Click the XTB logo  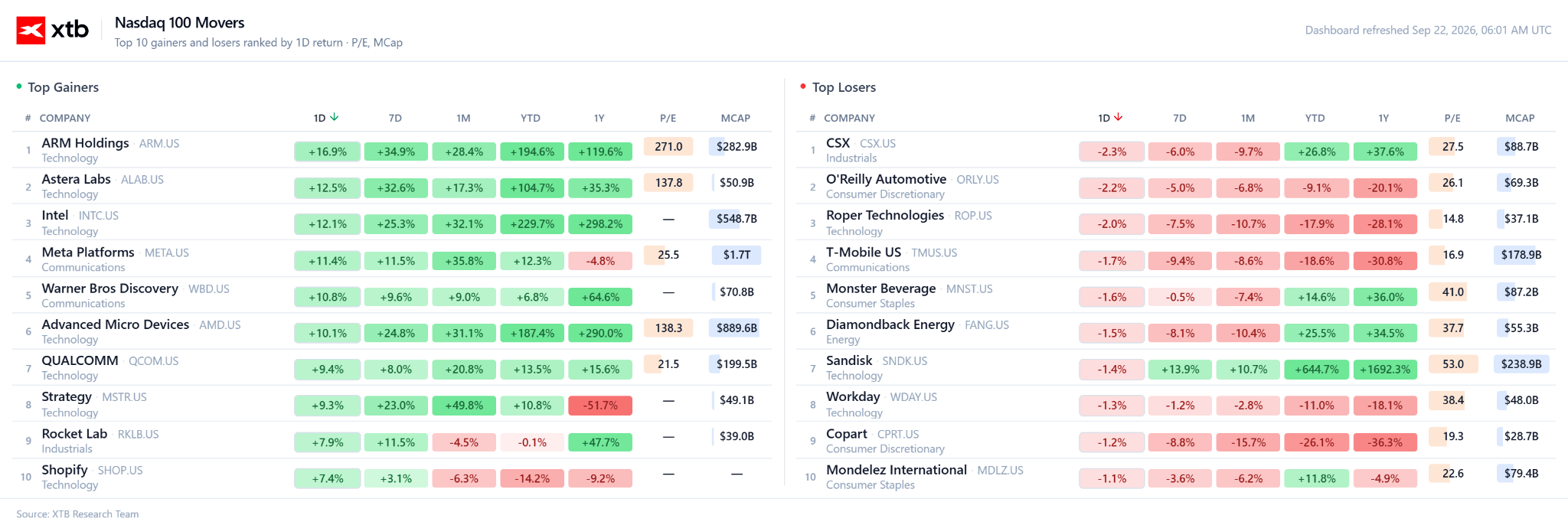tap(53, 31)
